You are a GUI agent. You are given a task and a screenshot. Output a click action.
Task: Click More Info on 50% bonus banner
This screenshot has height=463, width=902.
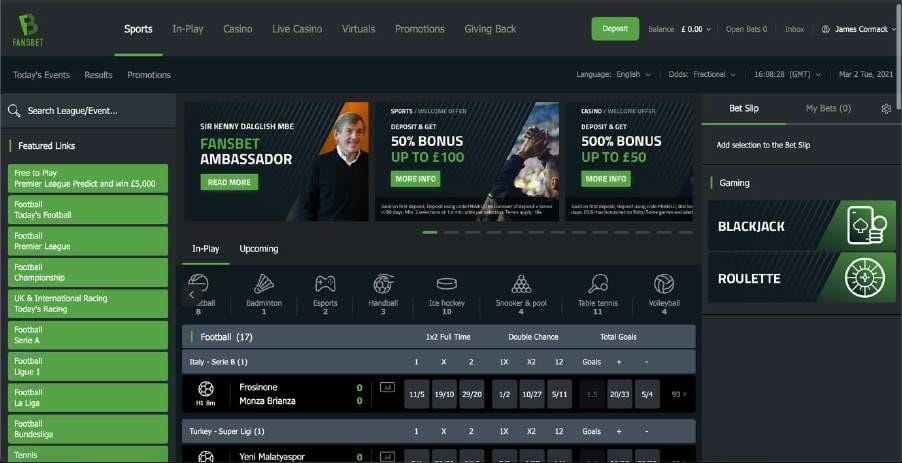pos(415,179)
